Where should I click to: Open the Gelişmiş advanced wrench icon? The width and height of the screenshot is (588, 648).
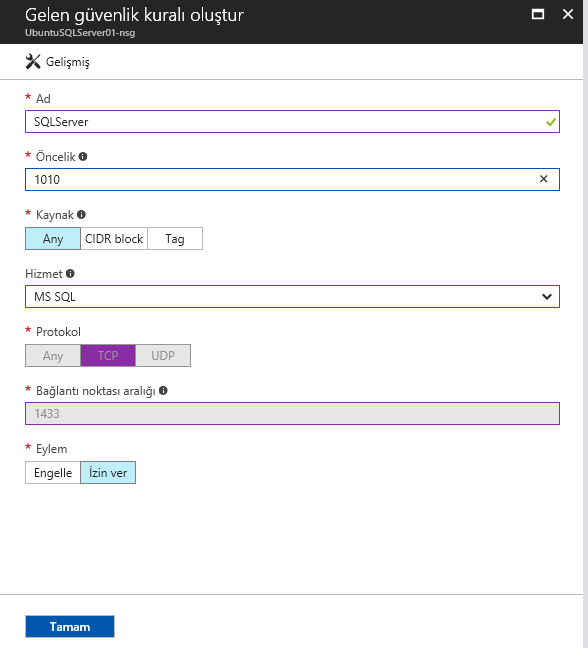coord(33,62)
